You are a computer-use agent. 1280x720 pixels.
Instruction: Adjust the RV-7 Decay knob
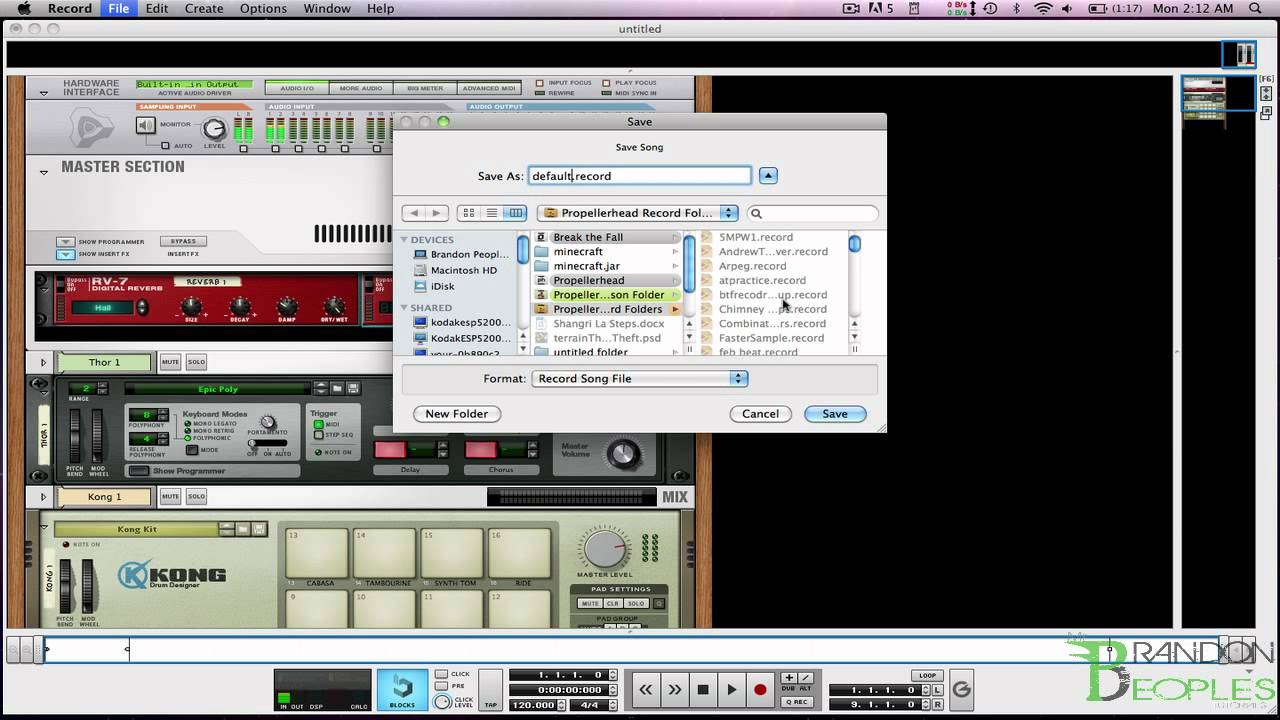(239, 306)
